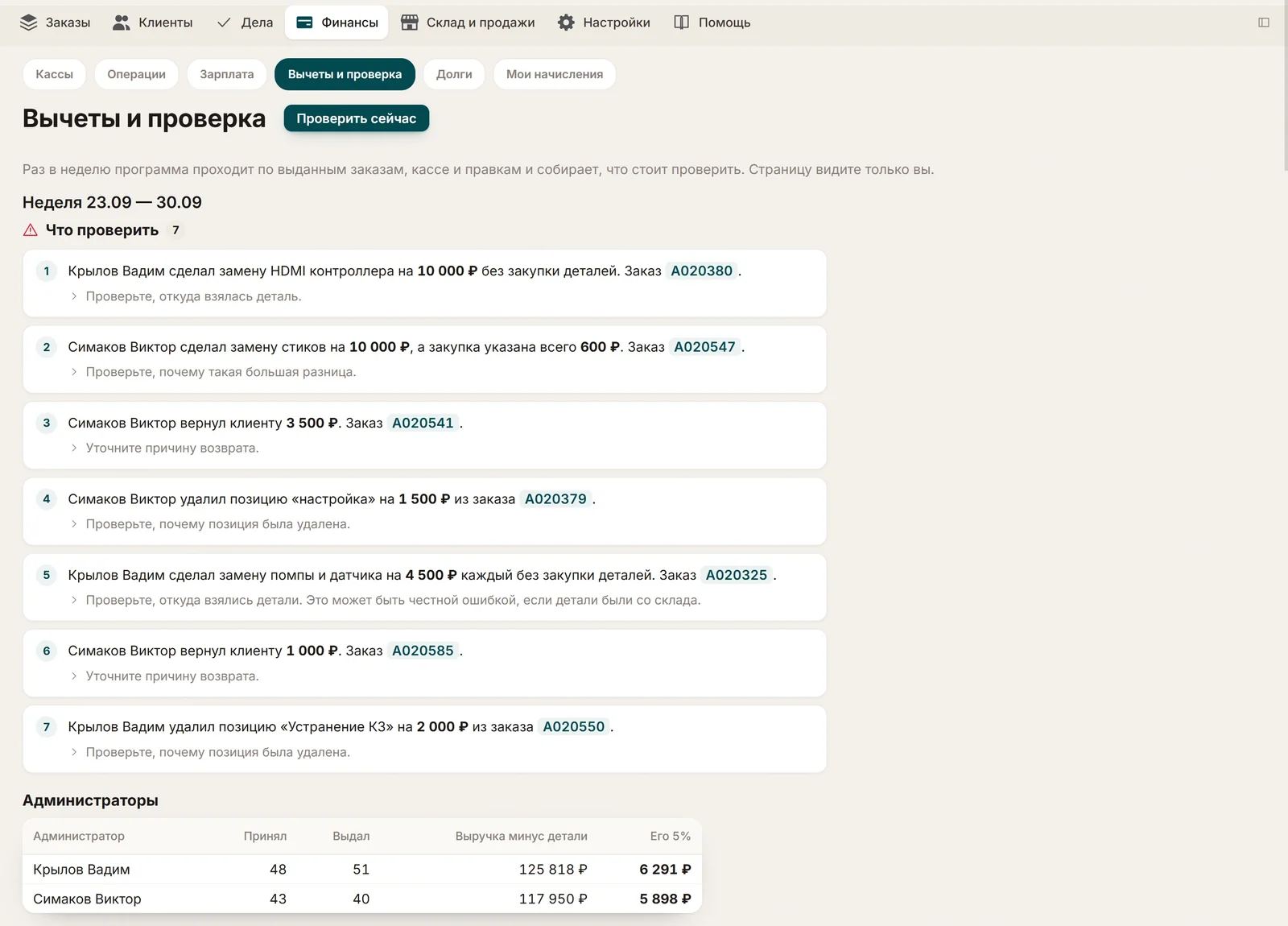This screenshot has height=926, width=1288.
Task: Toggle the sidebar panel icon at top right
Action: 1264,23
